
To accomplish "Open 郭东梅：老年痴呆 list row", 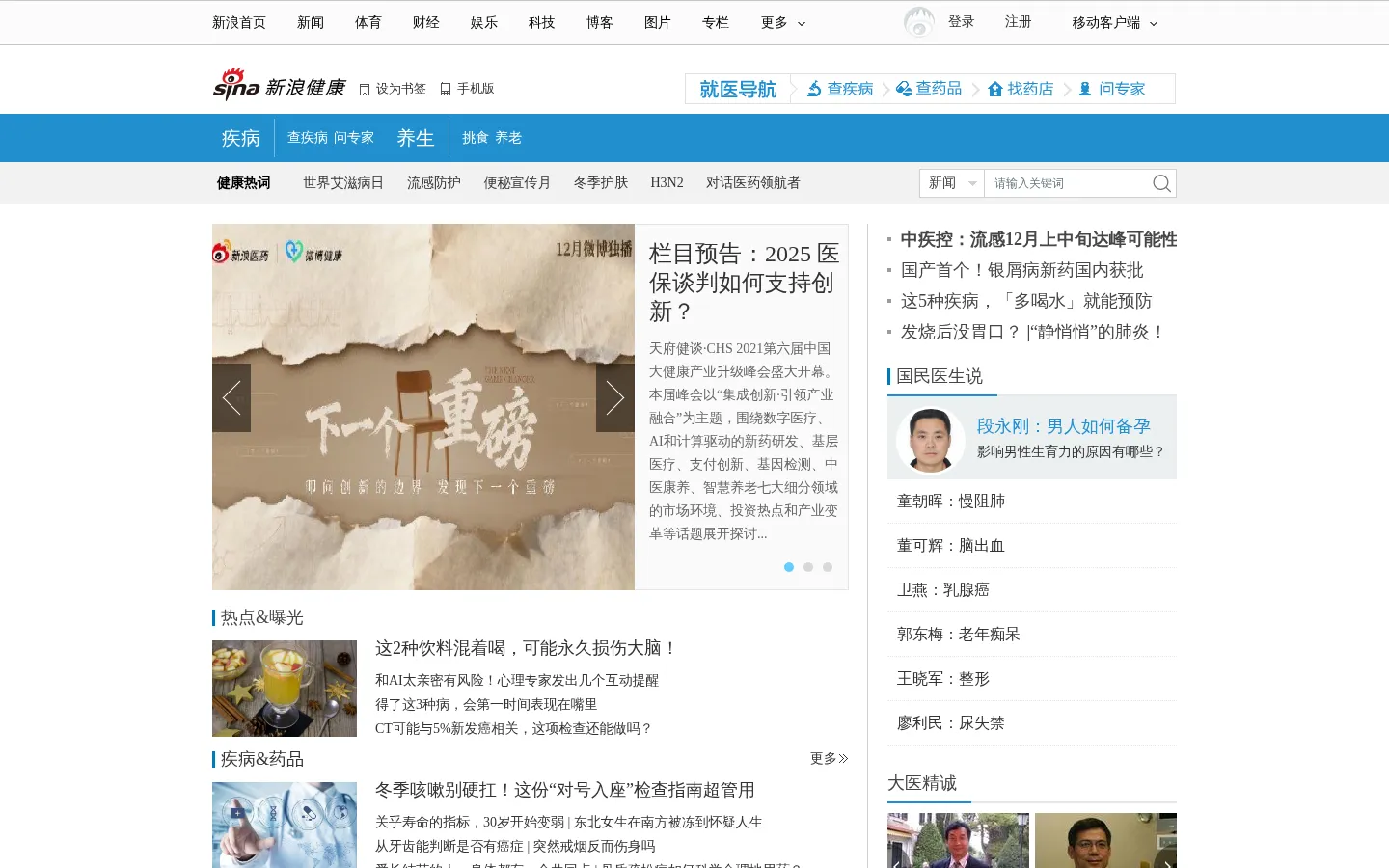I will [x=1032, y=635].
